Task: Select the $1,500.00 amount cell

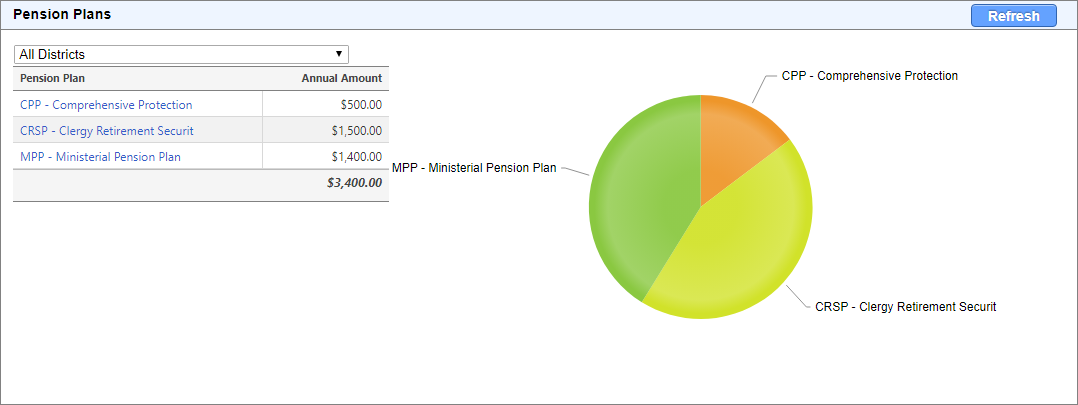Action: pos(356,130)
